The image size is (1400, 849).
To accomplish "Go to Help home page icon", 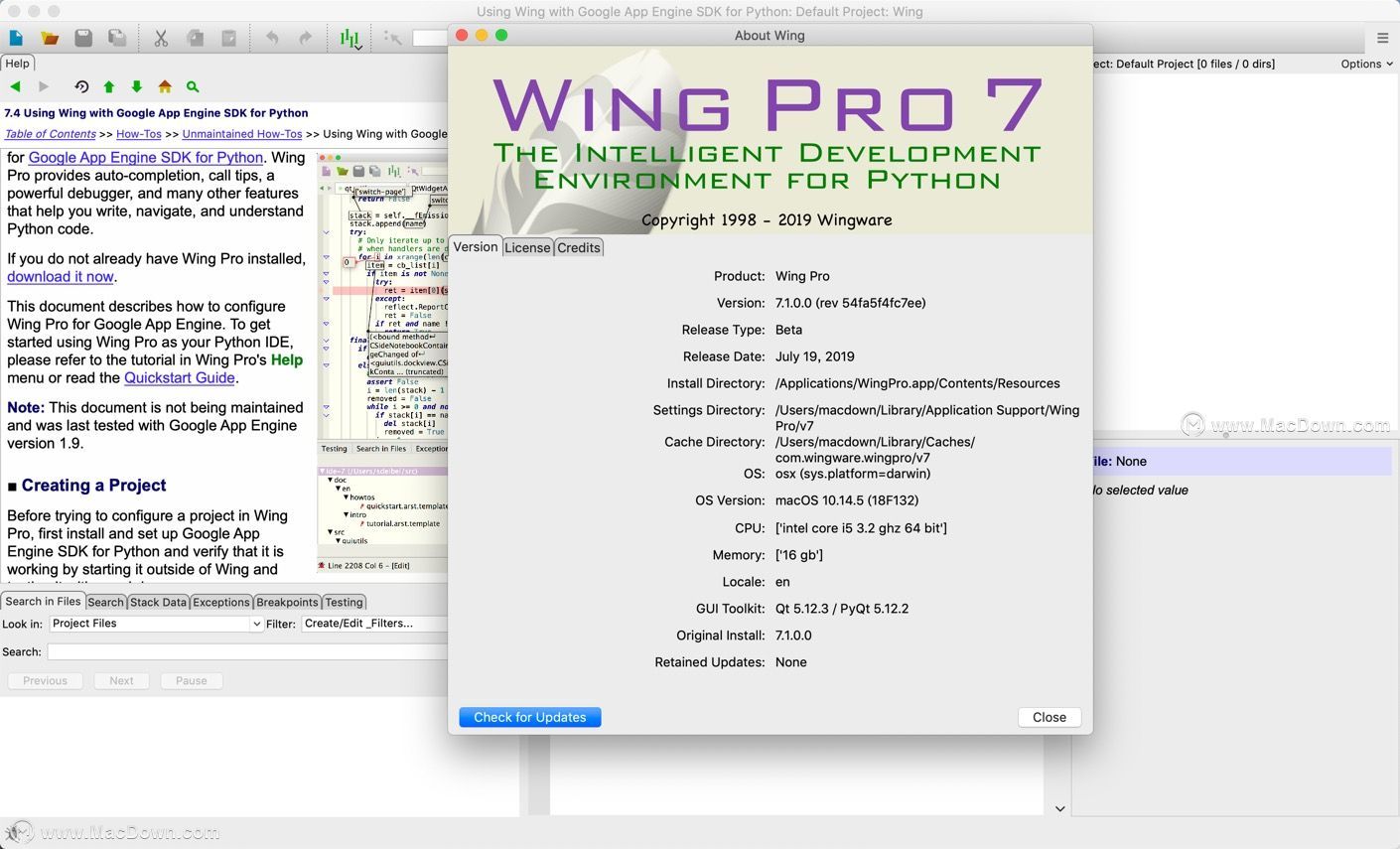I will pyautogui.click(x=165, y=86).
